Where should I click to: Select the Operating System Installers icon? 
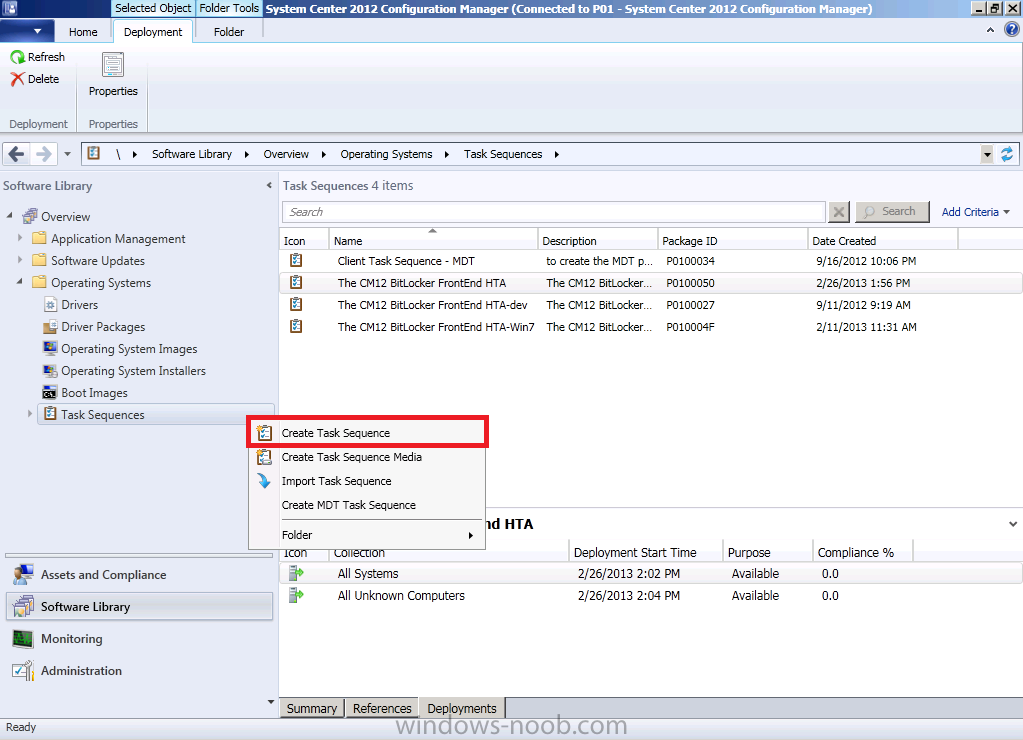pos(50,371)
